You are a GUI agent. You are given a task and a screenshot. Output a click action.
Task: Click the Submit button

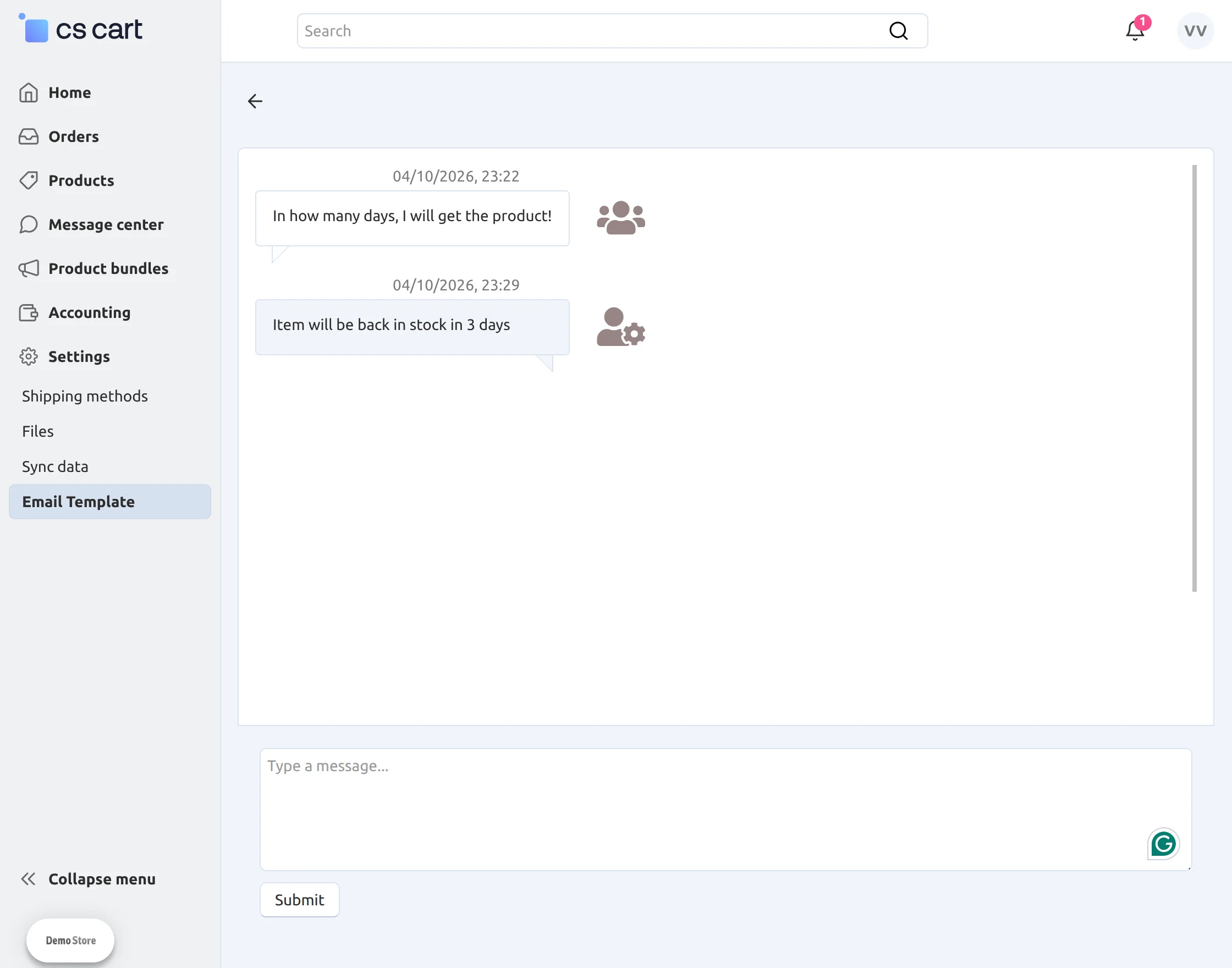pos(299,899)
